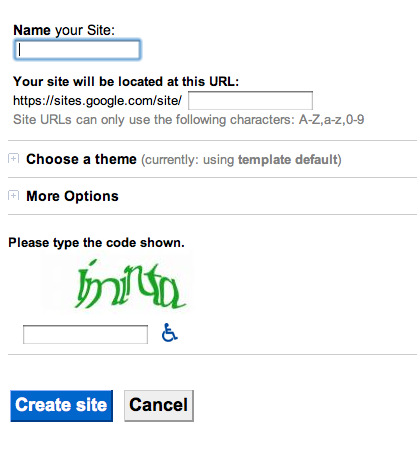Click the https://sites.google.com/site/ prefix text
The image size is (417, 454).
(97, 101)
